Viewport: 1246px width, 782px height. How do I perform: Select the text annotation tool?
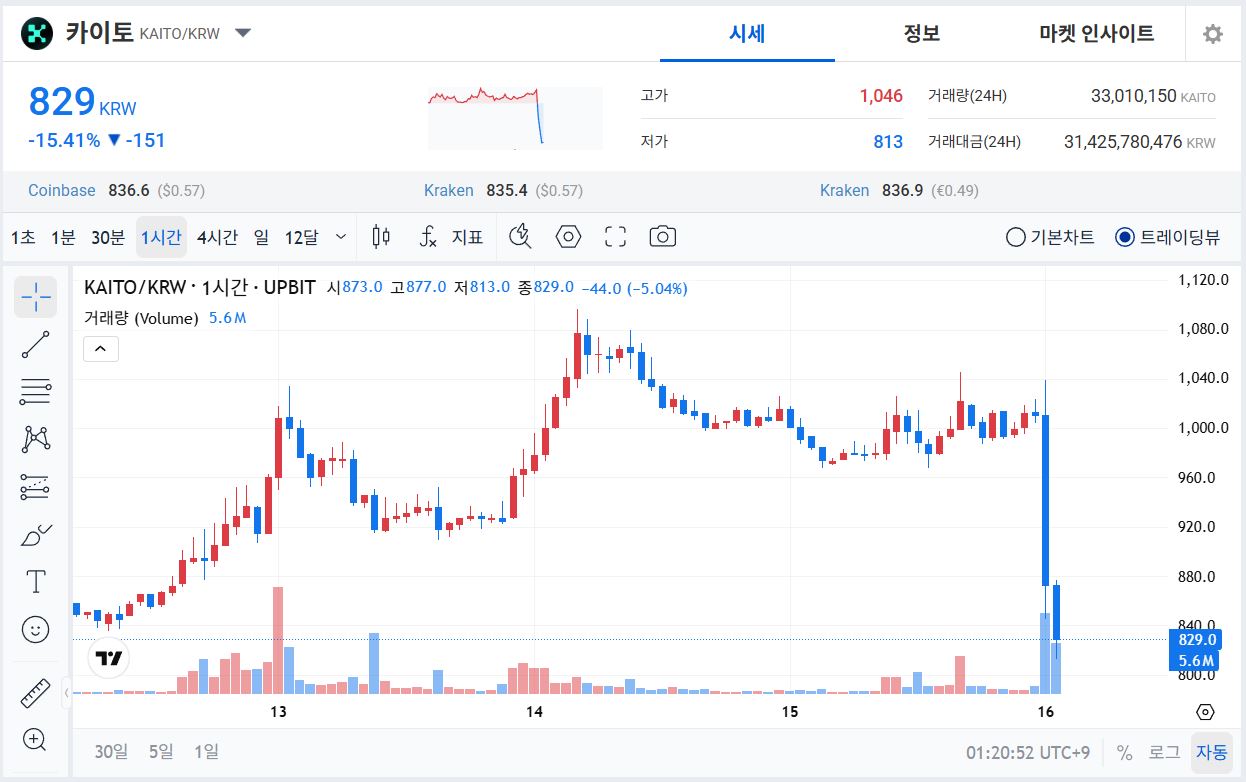click(35, 580)
